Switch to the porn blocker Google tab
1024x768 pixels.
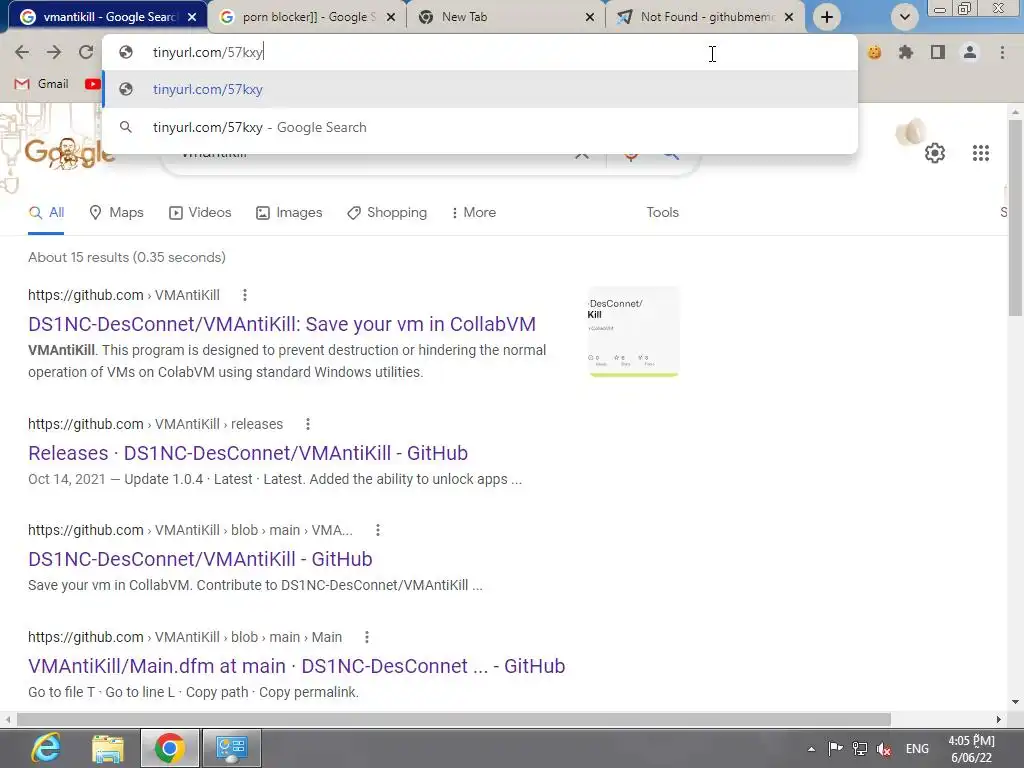[307, 17]
